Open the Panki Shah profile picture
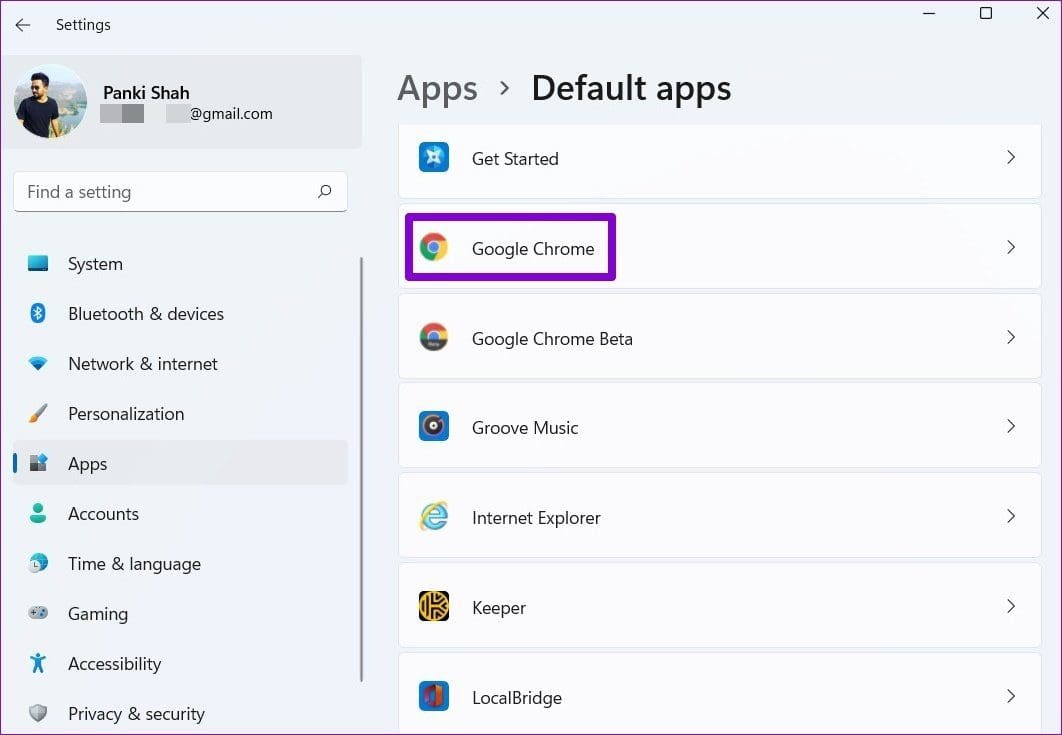 click(50, 101)
